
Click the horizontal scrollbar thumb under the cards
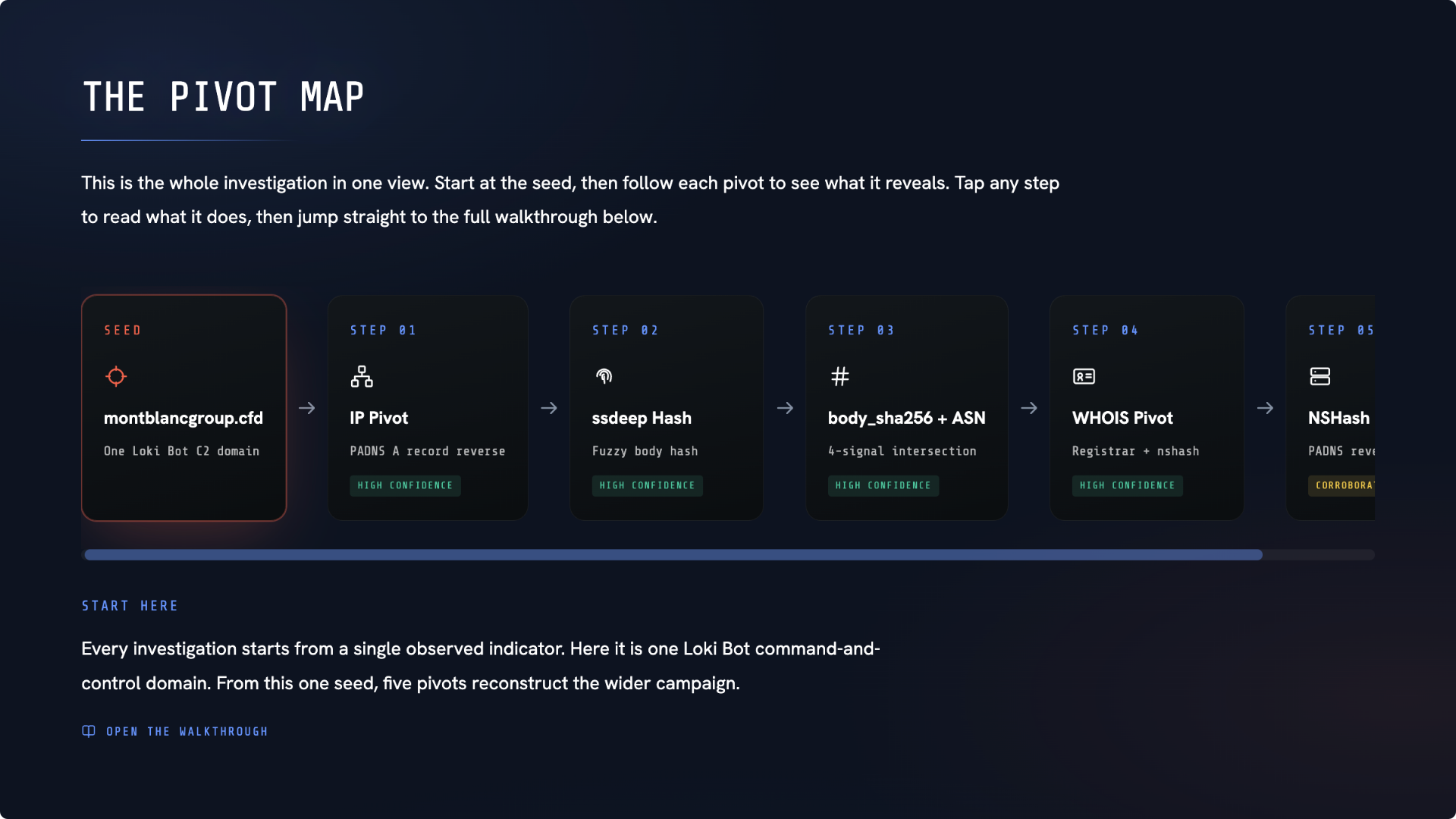pyautogui.click(x=673, y=555)
